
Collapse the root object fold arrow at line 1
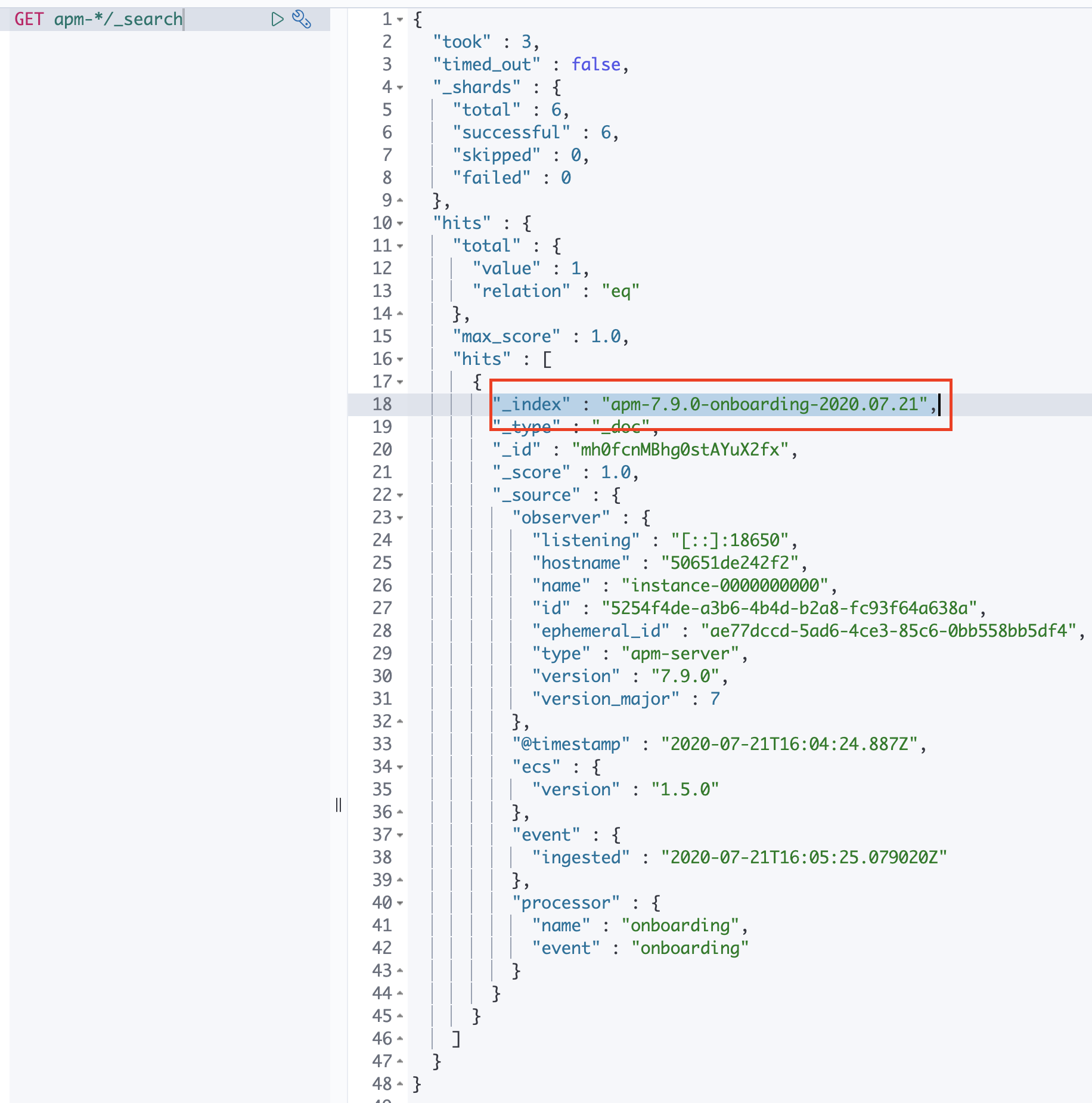coord(400,20)
